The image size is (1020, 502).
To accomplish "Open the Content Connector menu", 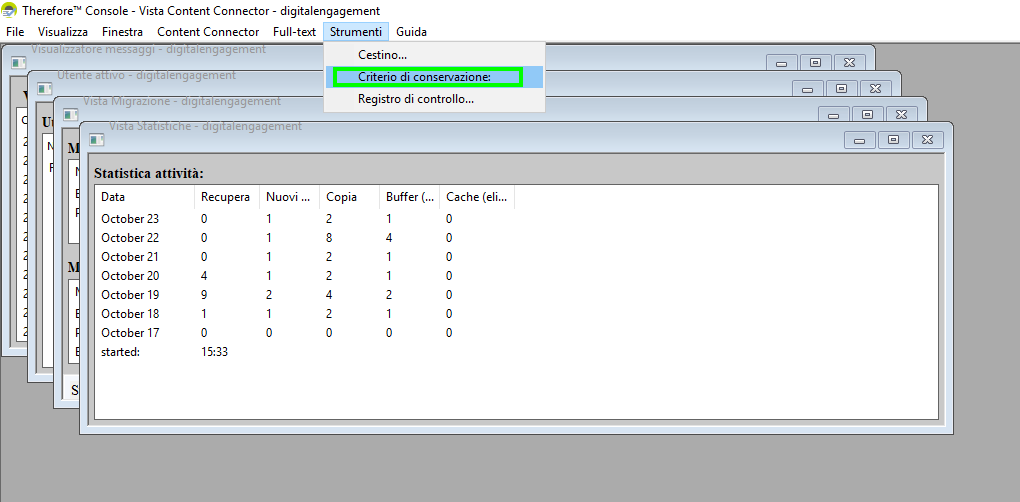I will pos(208,32).
